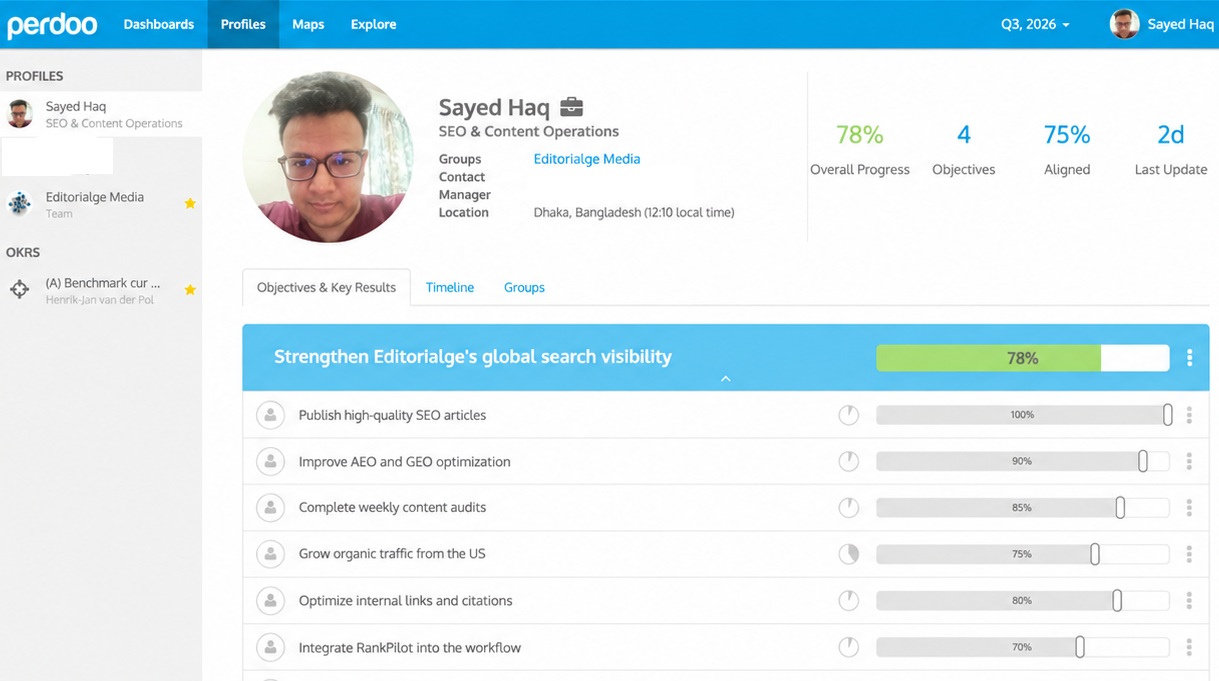Click owner avatar for Grow organic traffic row
The width and height of the screenshot is (1219, 681).
tap(270, 554)
